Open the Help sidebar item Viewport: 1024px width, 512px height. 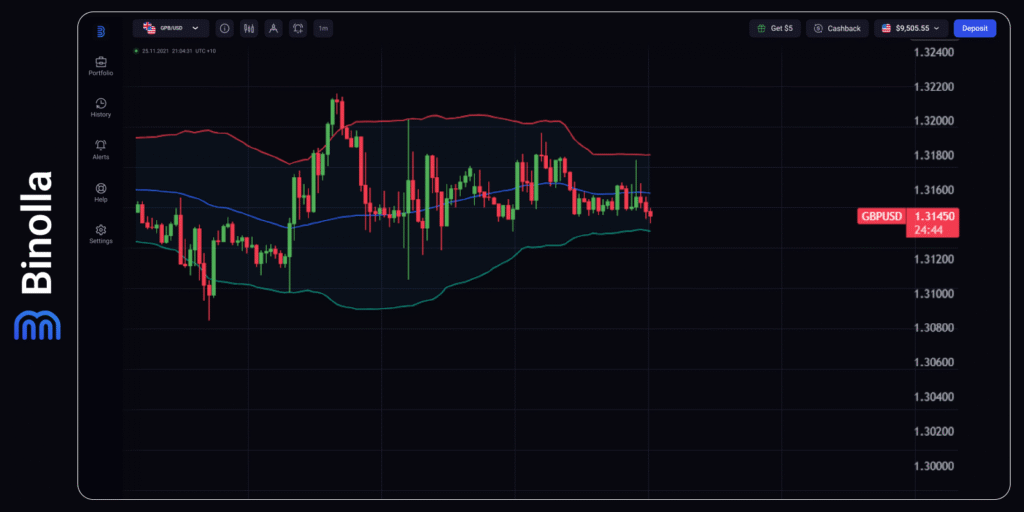[x=101, y=192]
